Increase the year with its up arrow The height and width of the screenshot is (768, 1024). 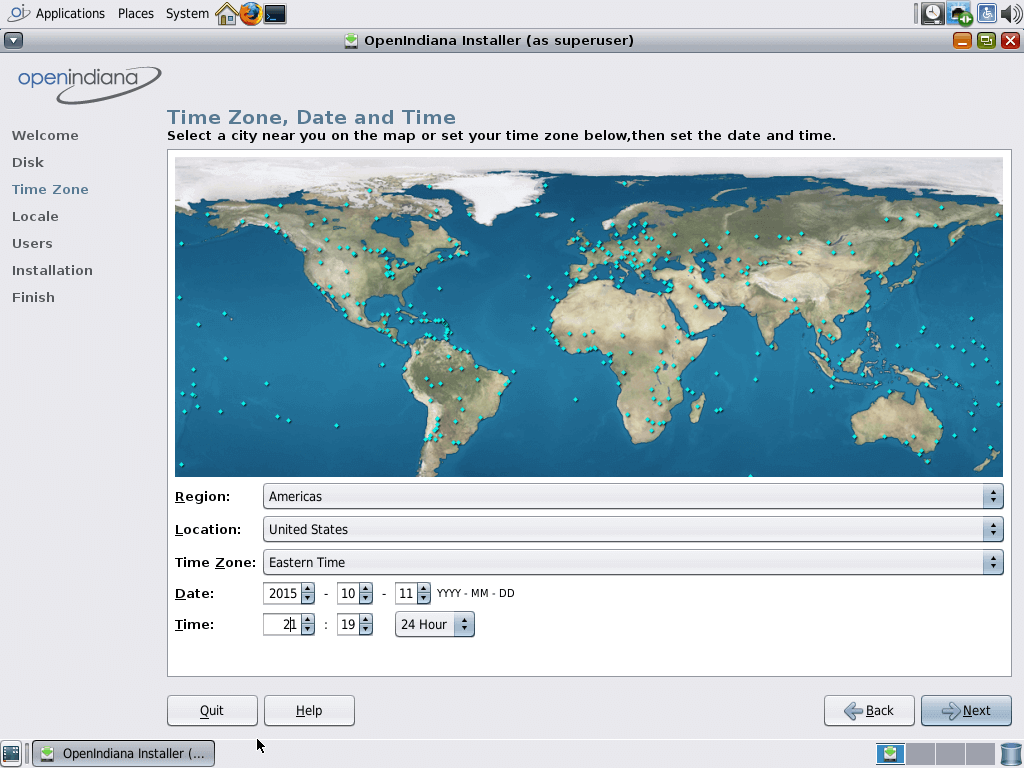pos(308,589)
